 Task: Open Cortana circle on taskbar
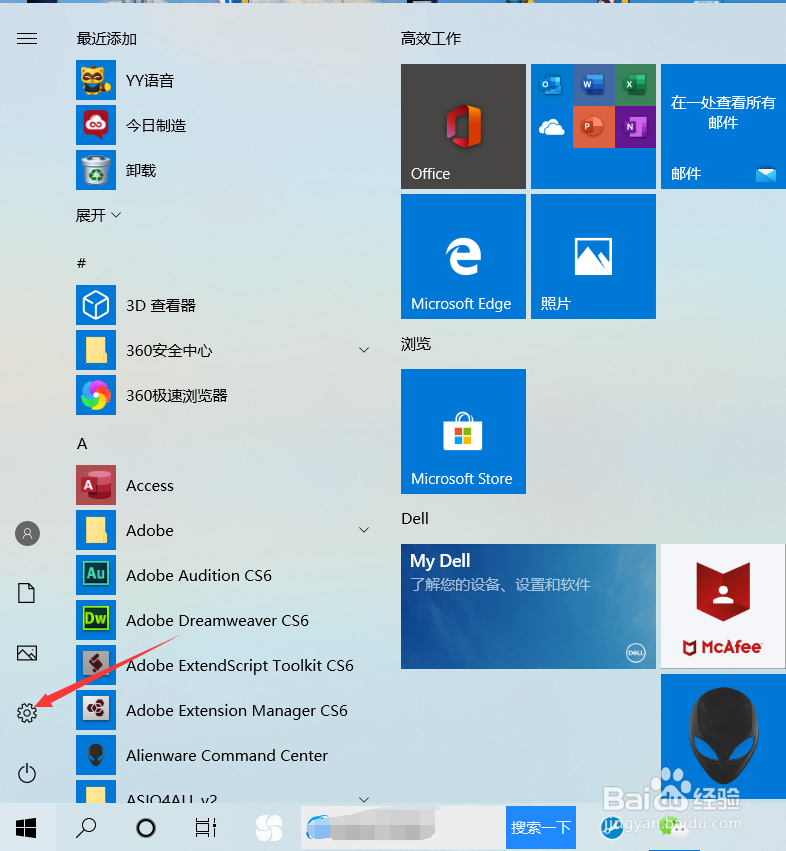tap(145, 828)
